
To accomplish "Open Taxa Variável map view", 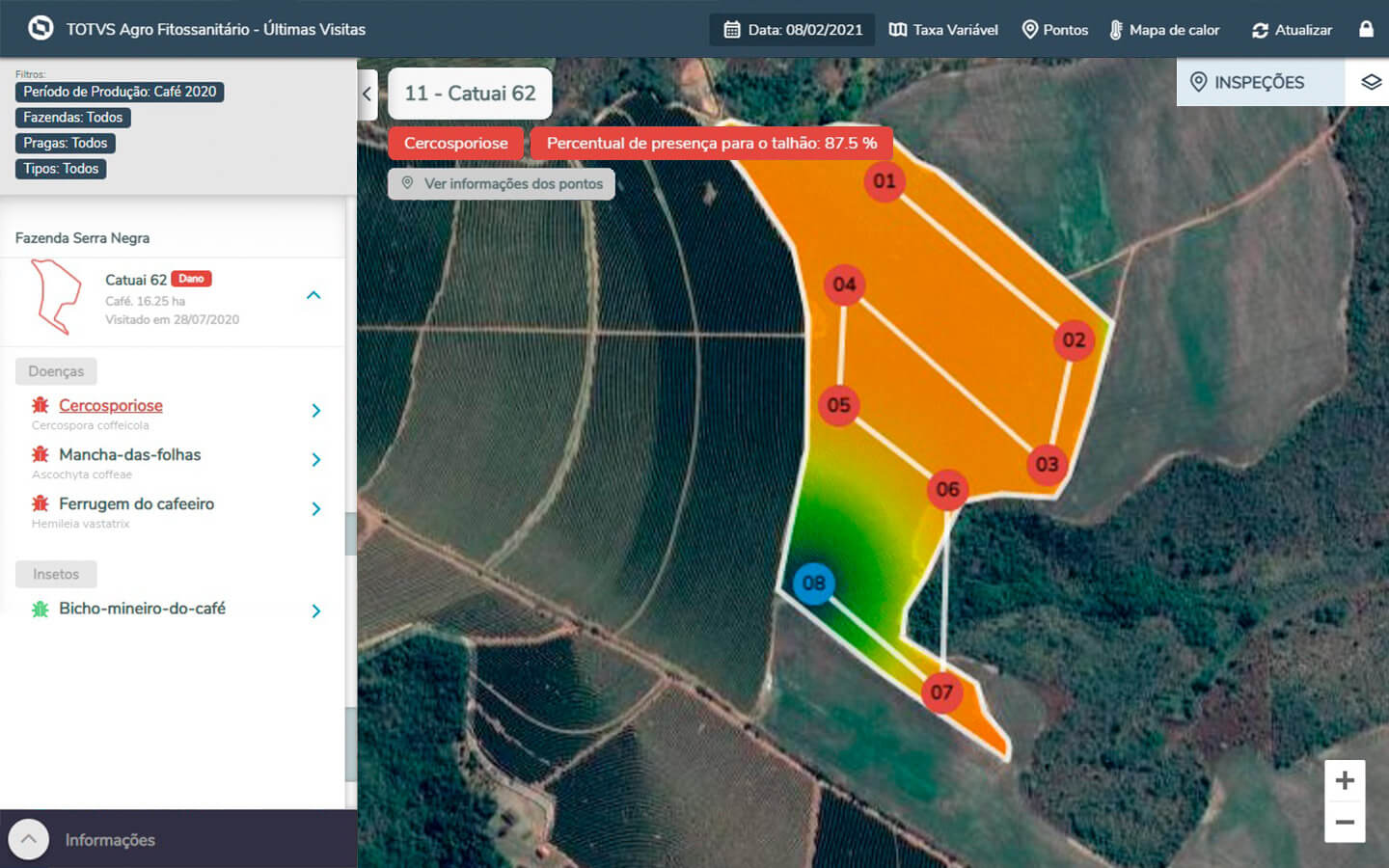I will point(943,30).
